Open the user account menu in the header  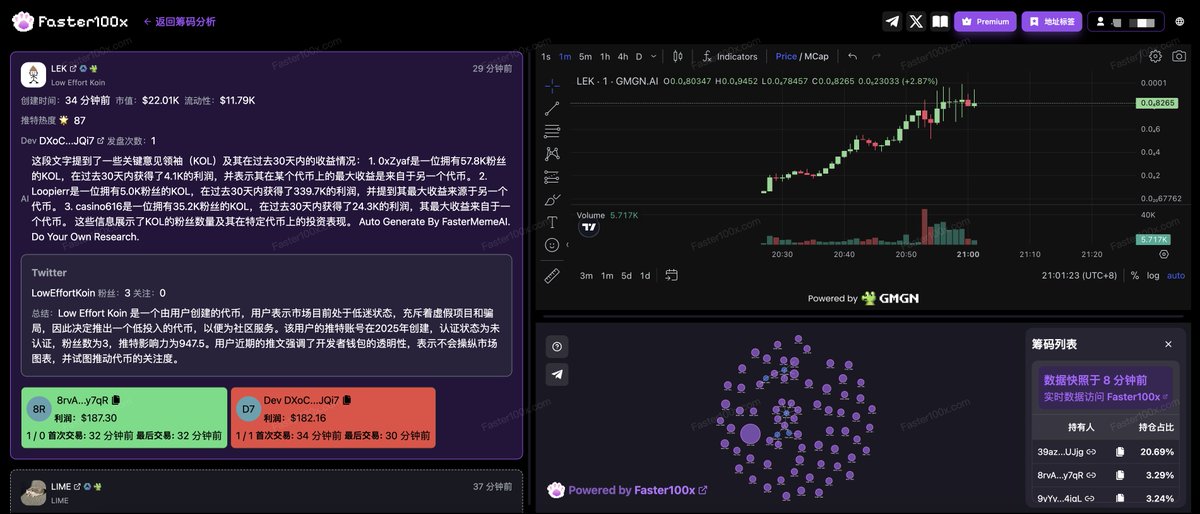1126,21
